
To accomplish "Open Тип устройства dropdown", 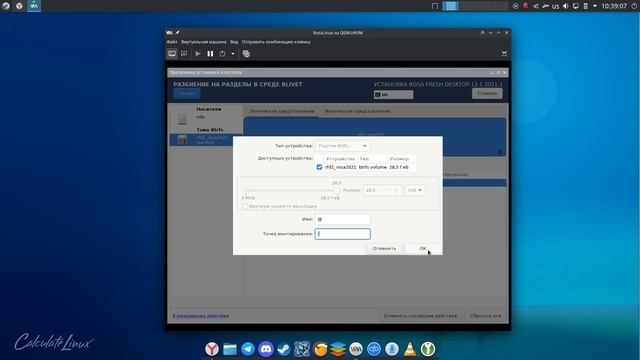I will [342, 146].
